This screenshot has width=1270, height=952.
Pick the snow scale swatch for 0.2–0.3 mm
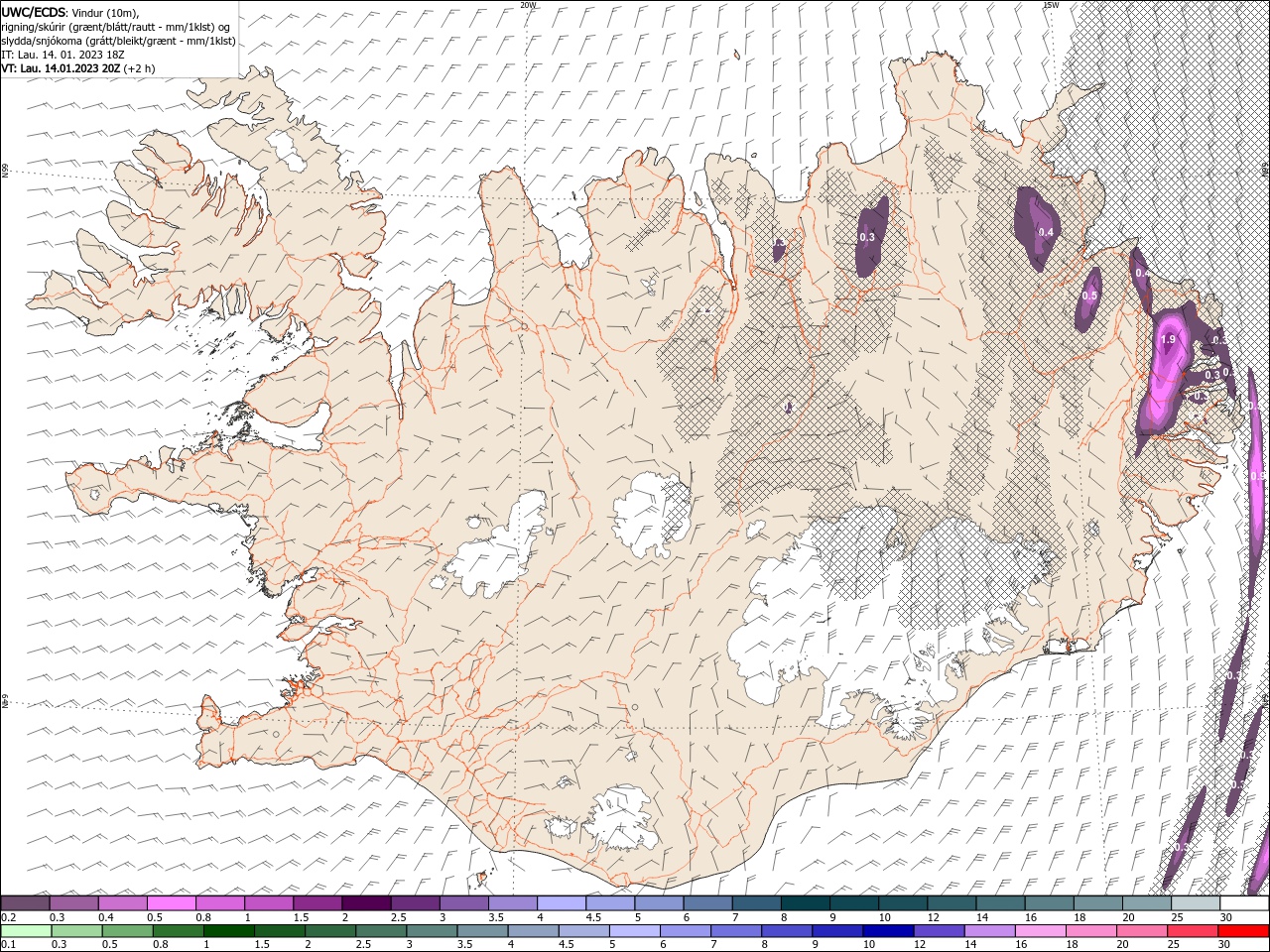pos(25,903)
